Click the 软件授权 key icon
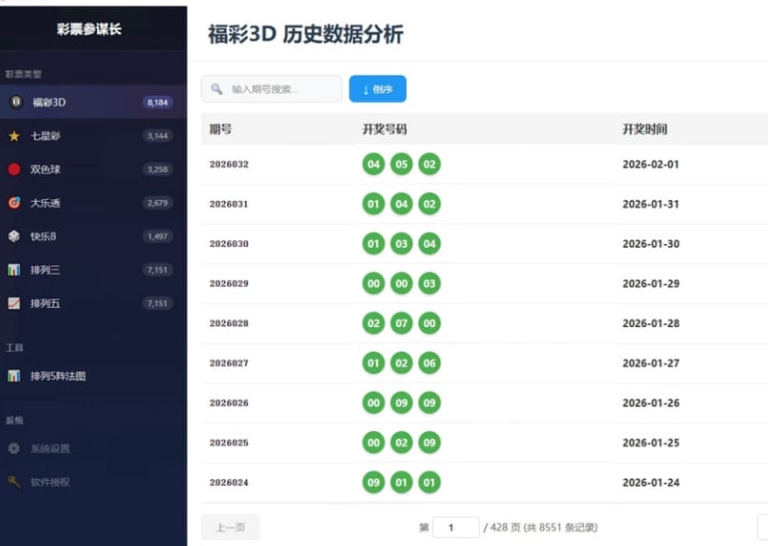This screenshot has height=546, width=768. pyautogui.click(x=14, y=482)
